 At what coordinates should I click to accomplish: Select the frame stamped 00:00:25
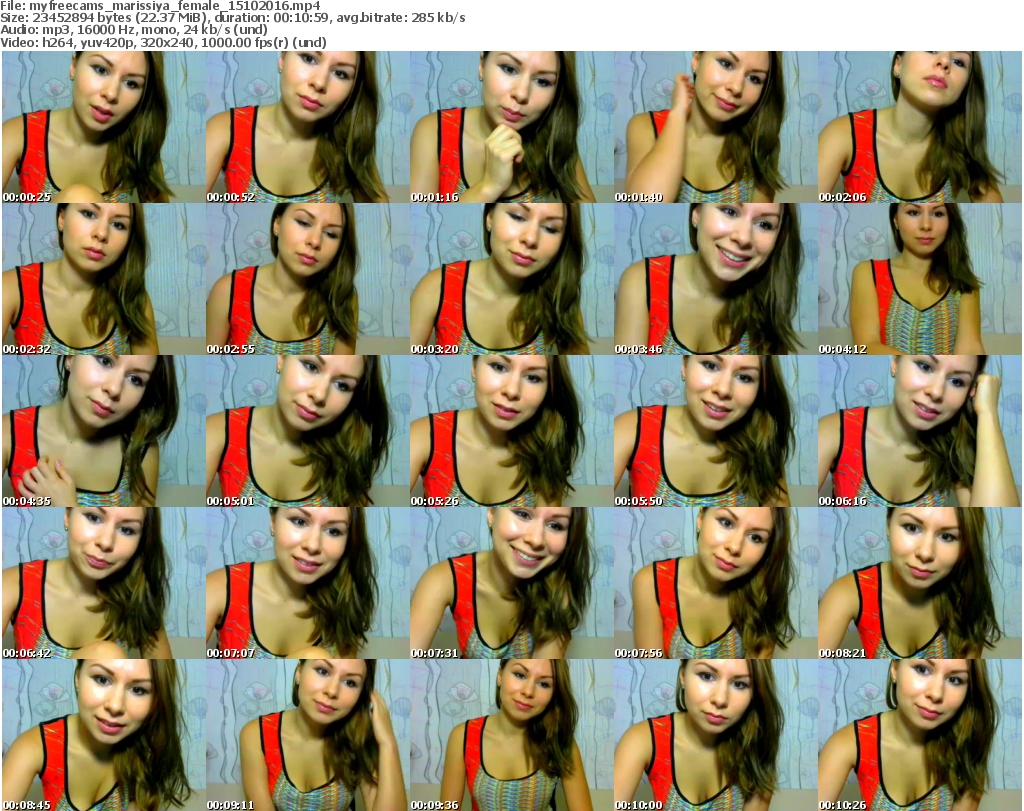[103, 127]
